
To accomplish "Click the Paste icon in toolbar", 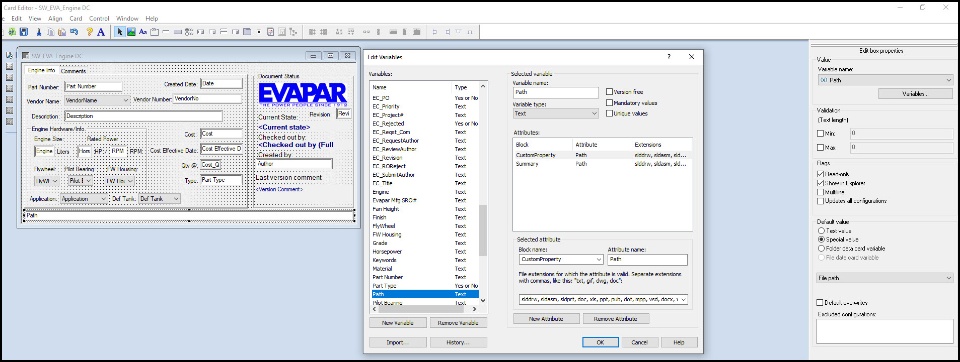I will [x=62, y=31].
